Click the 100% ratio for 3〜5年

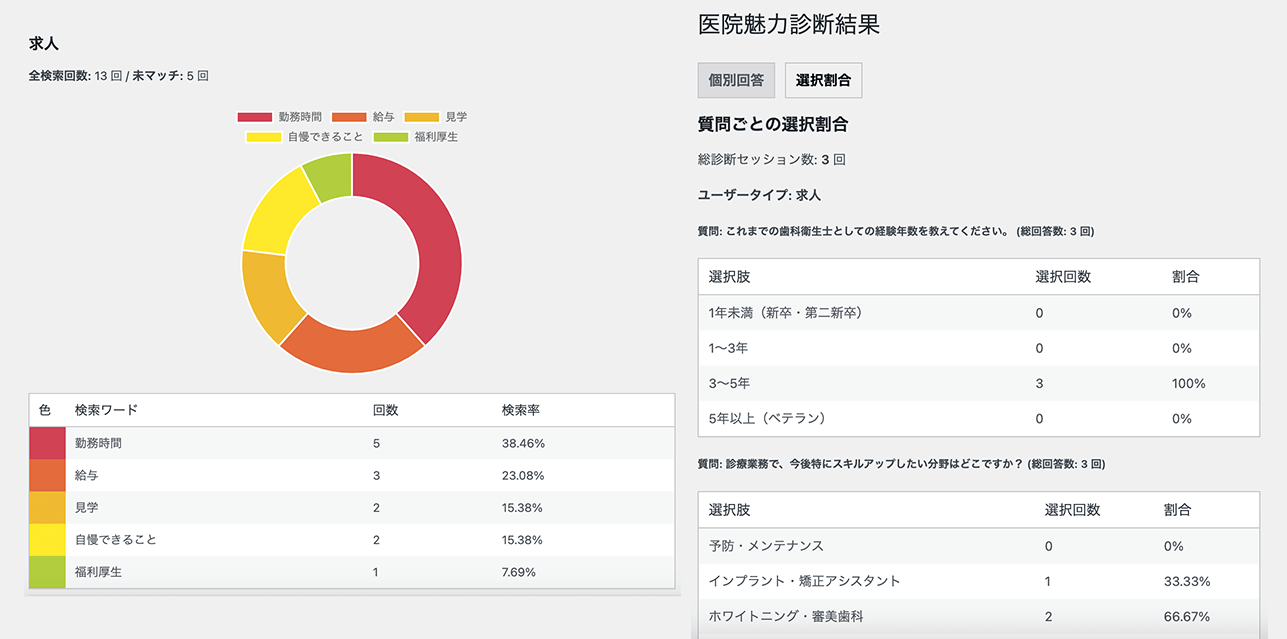[1189, 383]
